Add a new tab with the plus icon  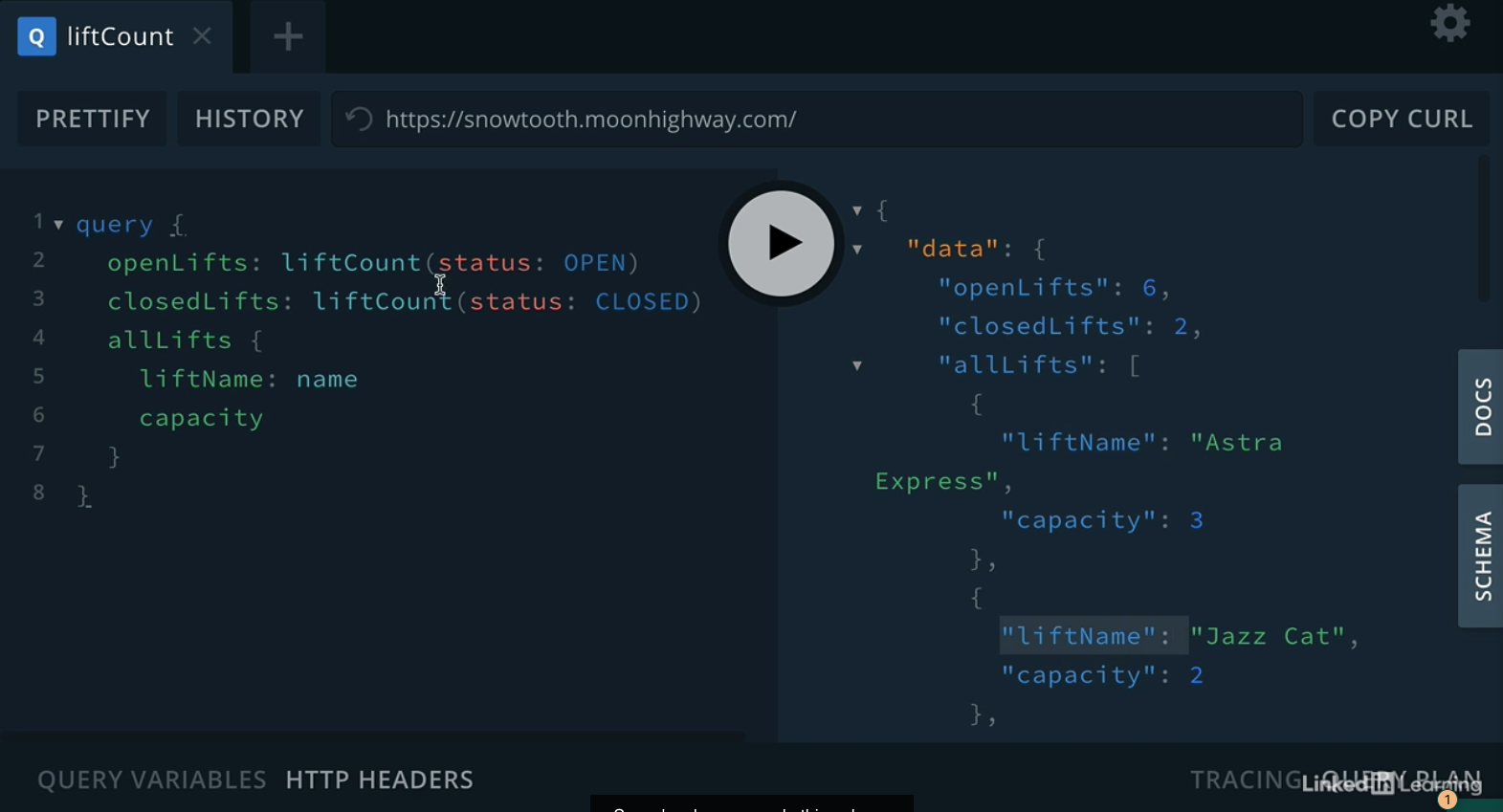pos(288,37)
